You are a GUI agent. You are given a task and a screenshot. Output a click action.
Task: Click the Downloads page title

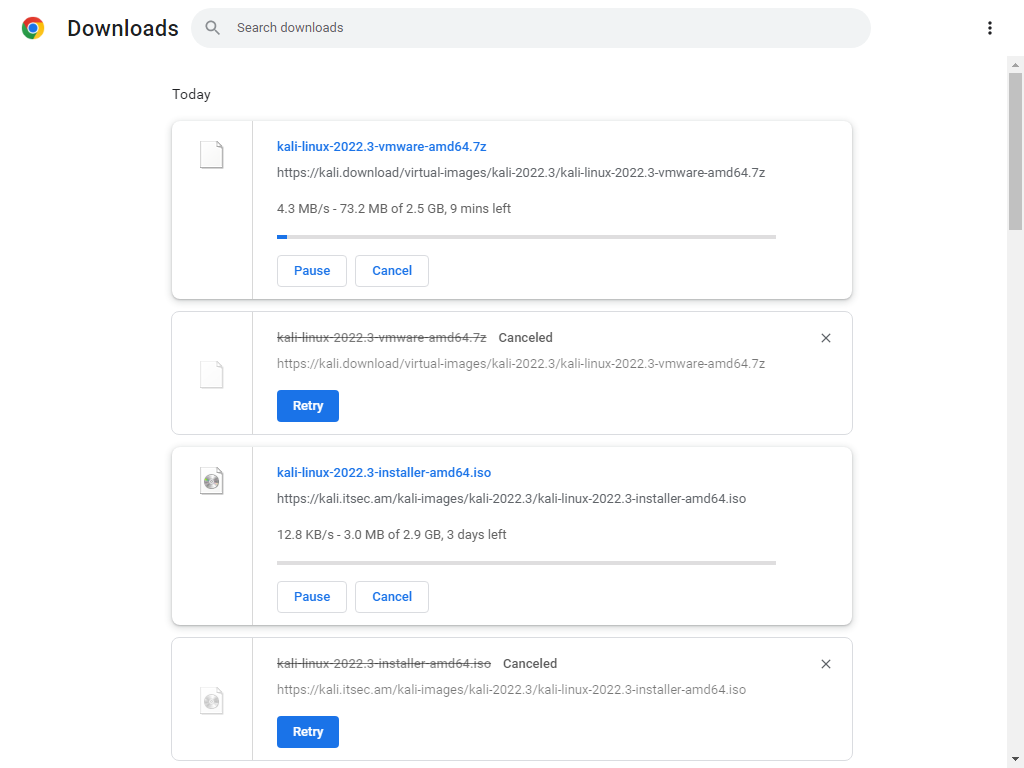123,28
